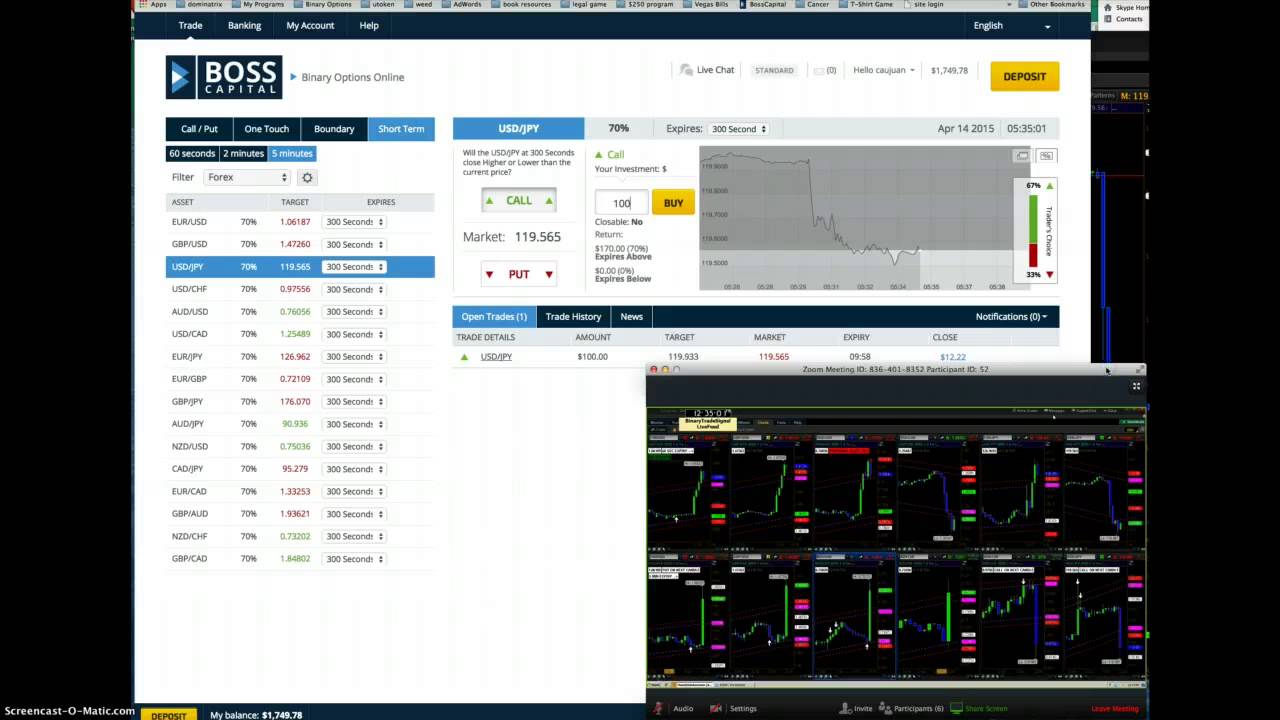Click the USD/JPY open trade link
The image size is (1280, 720).
click(x=496, y=357)
